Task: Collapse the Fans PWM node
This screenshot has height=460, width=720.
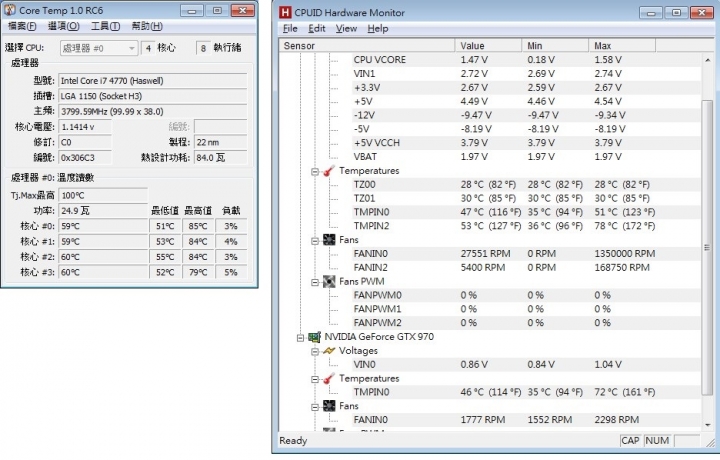Action: tap(315, 282)
